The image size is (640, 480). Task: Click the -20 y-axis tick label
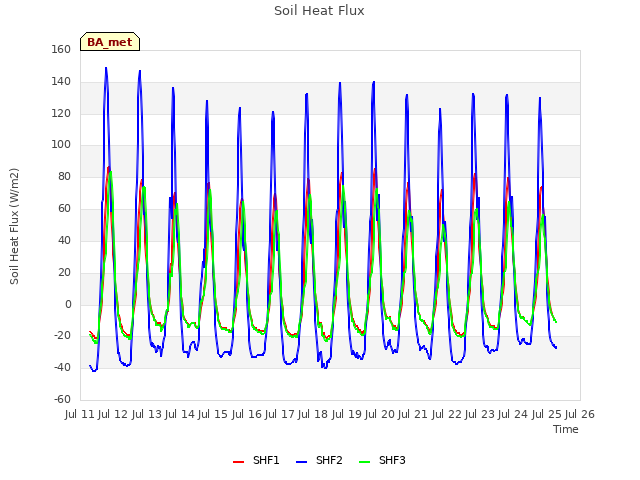(x=62, y=336)
